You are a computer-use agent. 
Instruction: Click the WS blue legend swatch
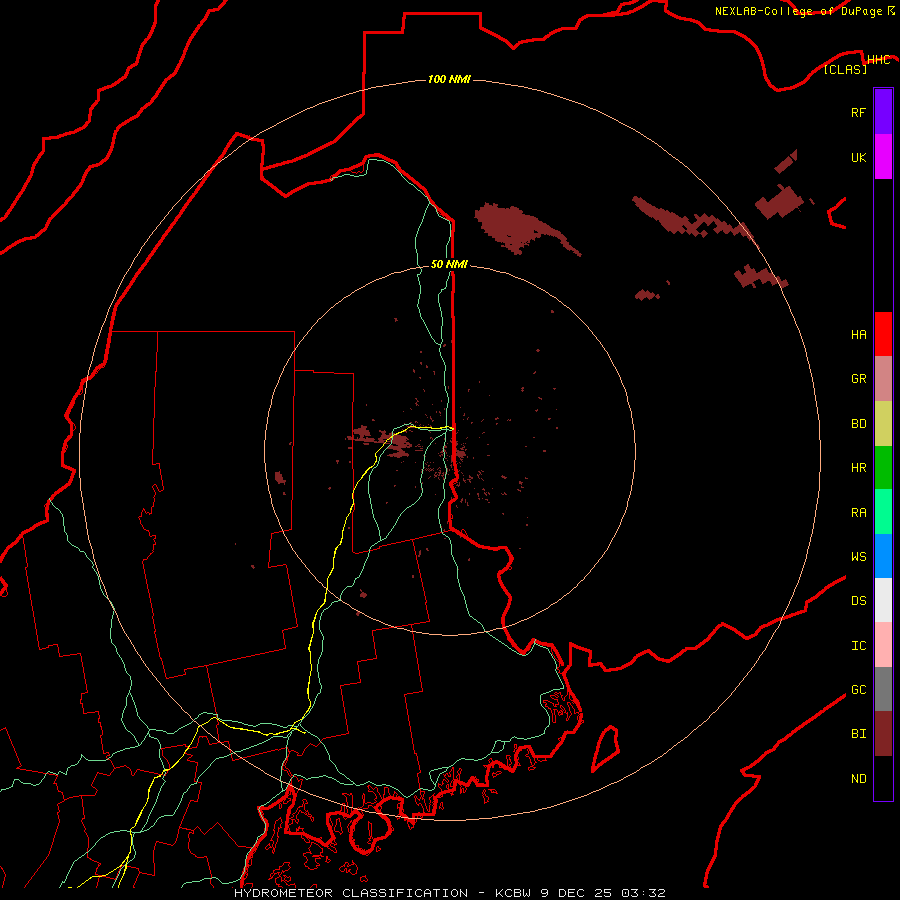883,556
